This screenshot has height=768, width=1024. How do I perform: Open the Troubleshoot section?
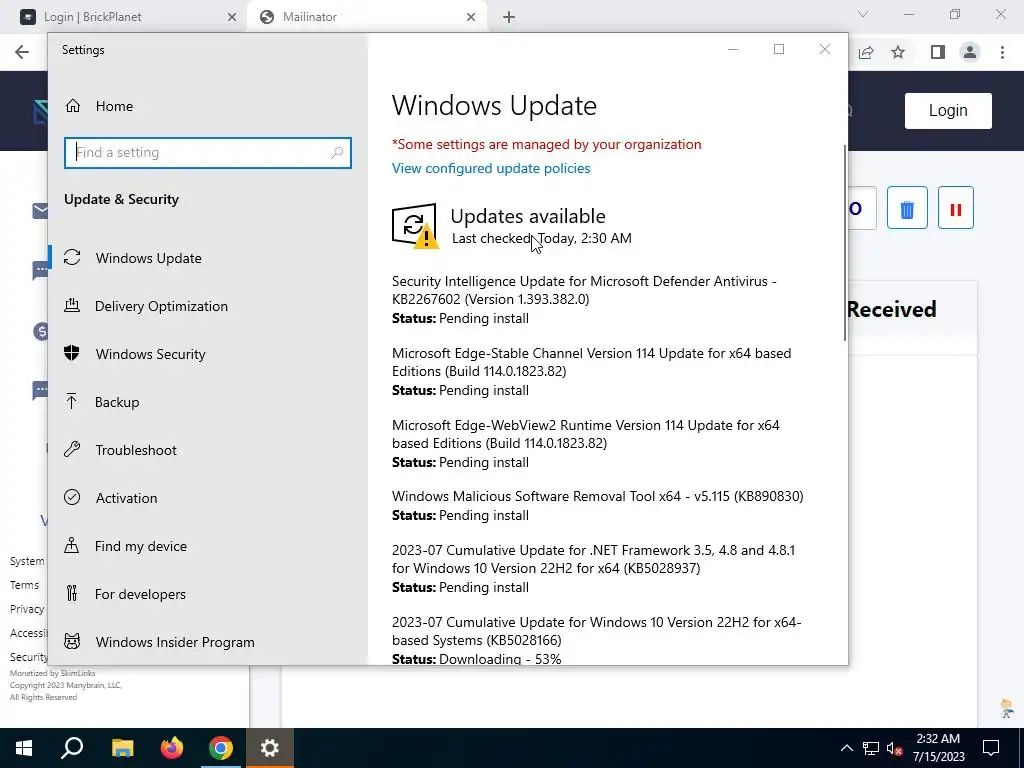point(136,450)
